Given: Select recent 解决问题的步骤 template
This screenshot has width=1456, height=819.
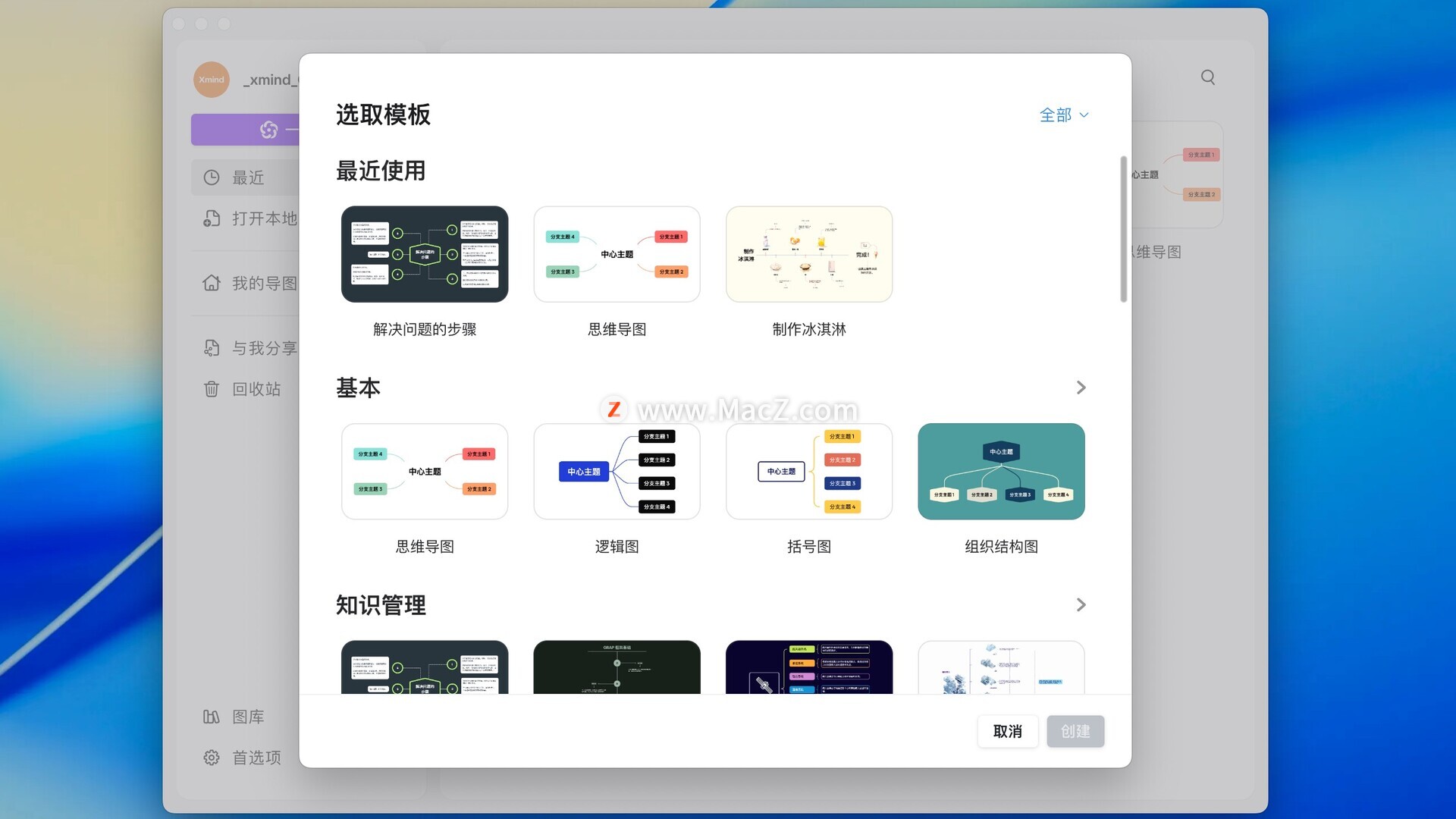Looking at the screenshot, I should [x=425, y=255].
